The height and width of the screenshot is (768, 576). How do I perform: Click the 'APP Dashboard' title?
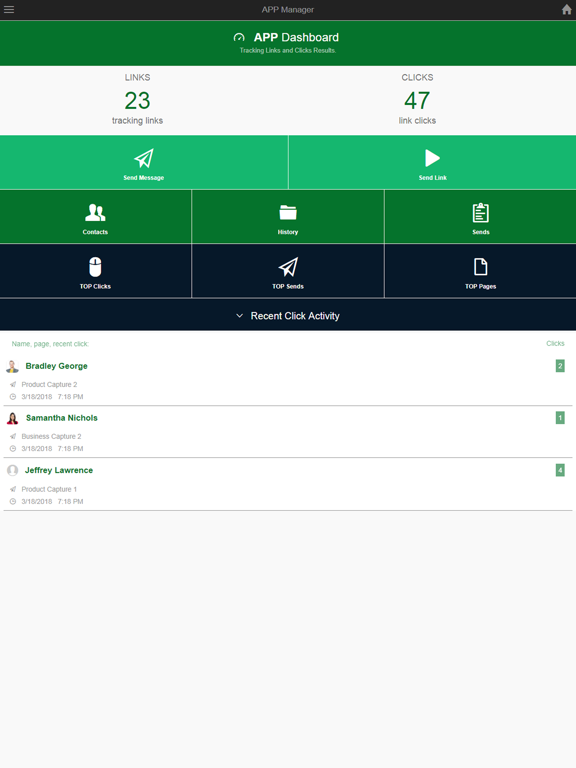[x=296, y=37]
